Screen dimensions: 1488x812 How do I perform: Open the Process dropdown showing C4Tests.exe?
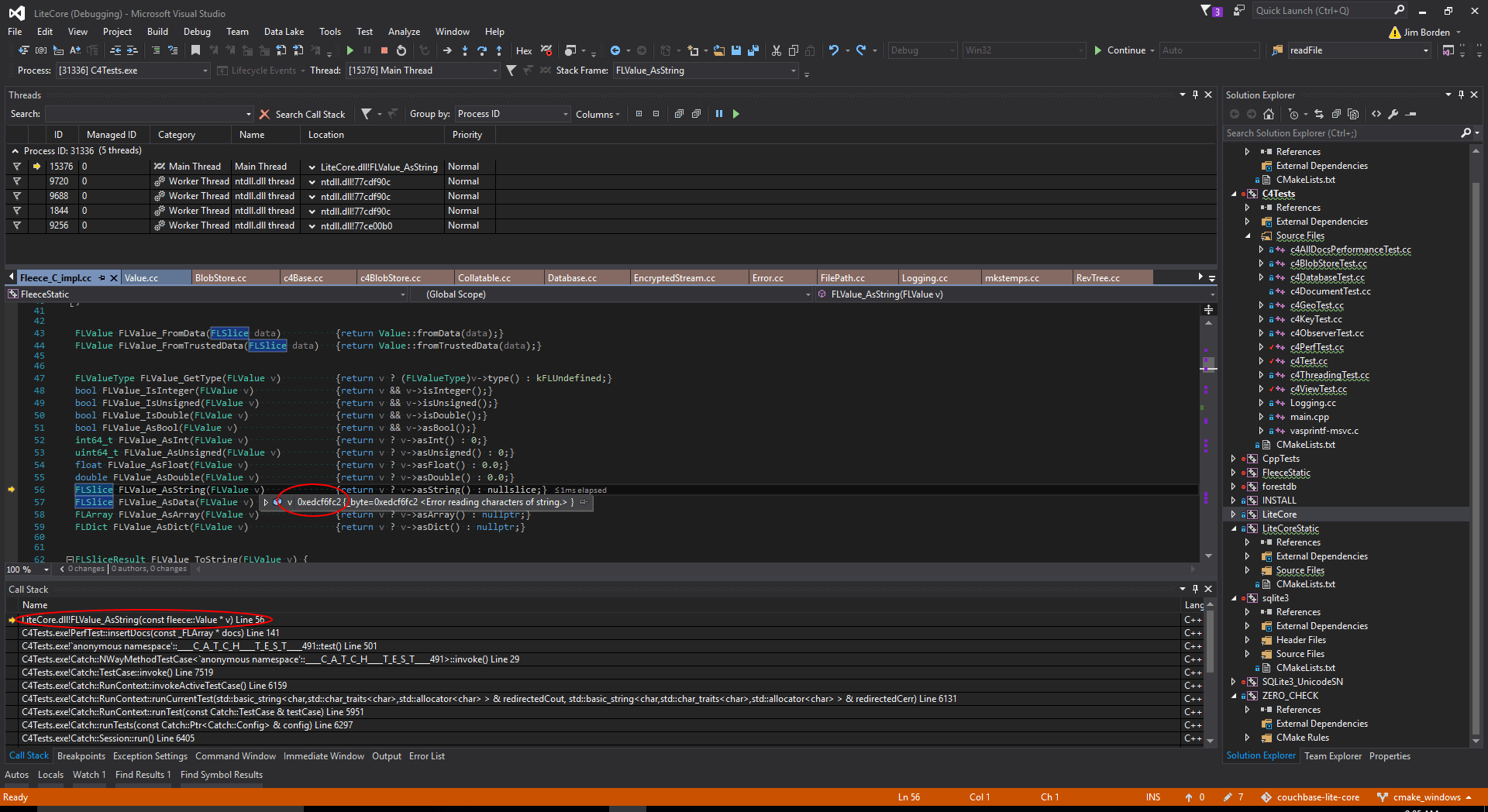(205, 71)
